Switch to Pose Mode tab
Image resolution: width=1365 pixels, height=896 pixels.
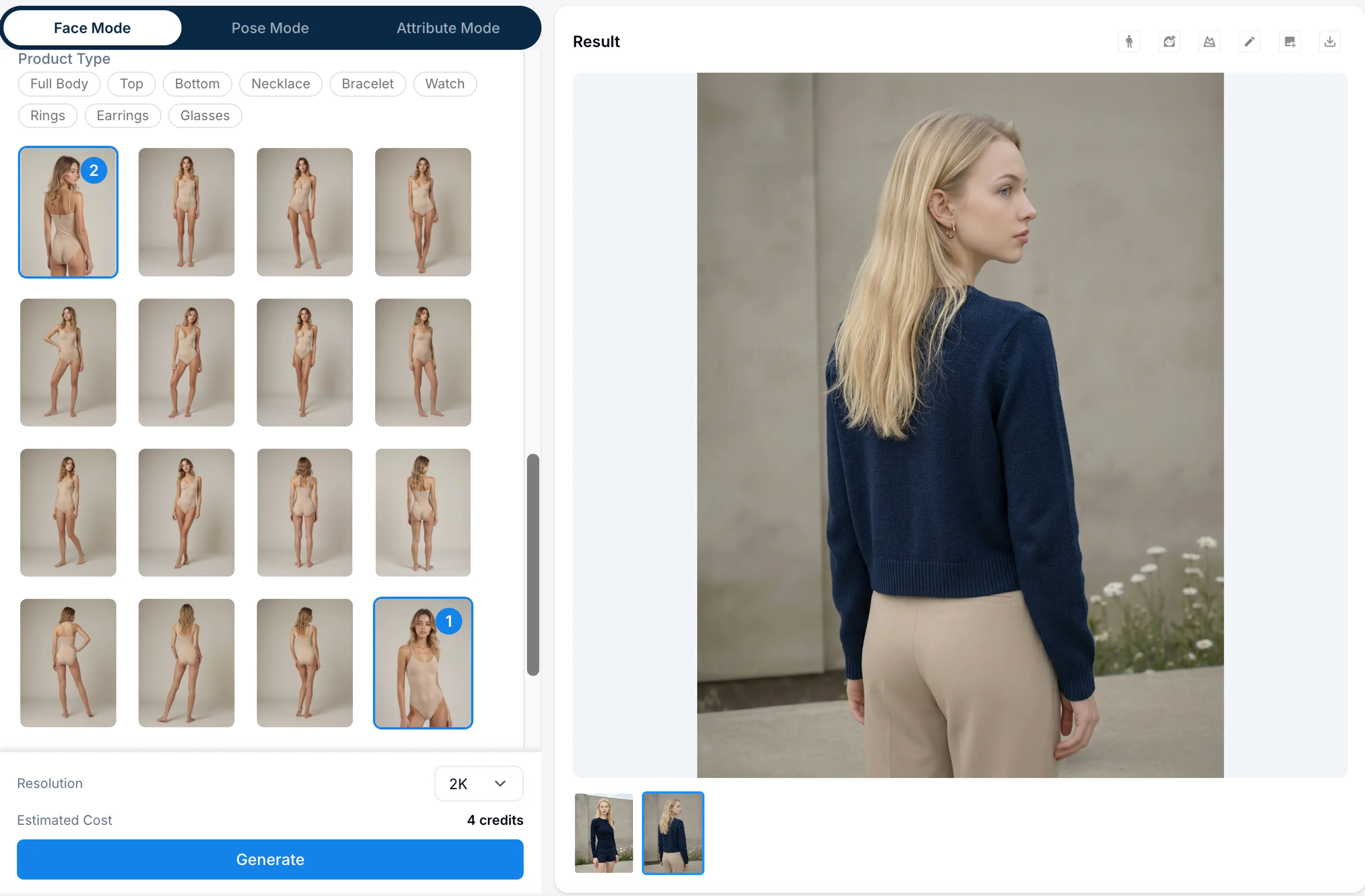click(270, 27)
